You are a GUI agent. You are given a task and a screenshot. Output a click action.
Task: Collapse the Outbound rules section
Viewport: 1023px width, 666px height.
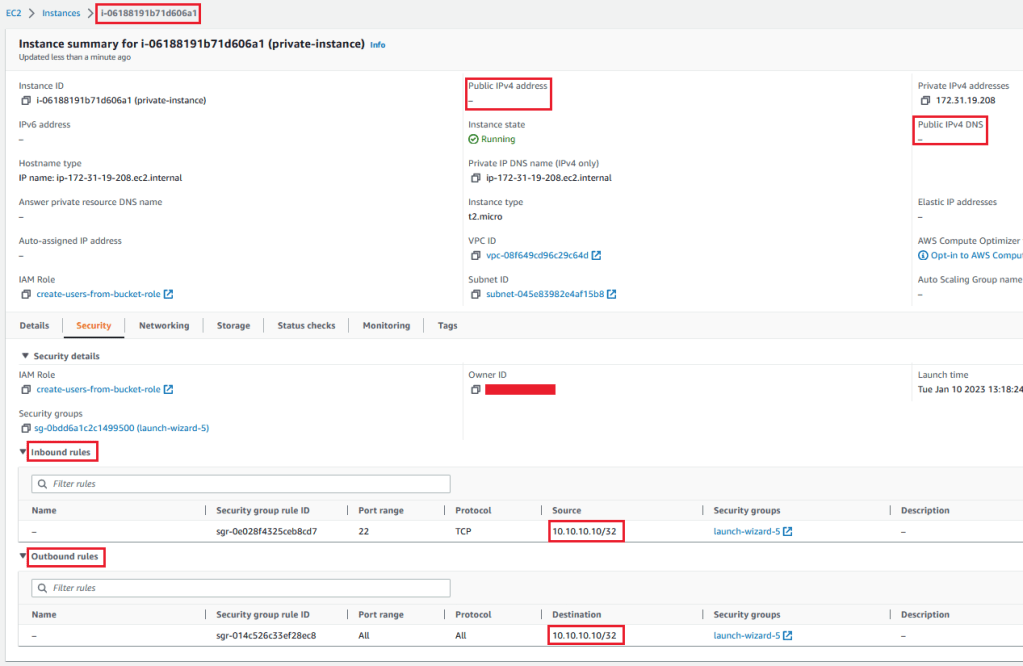tap(24, 556)
